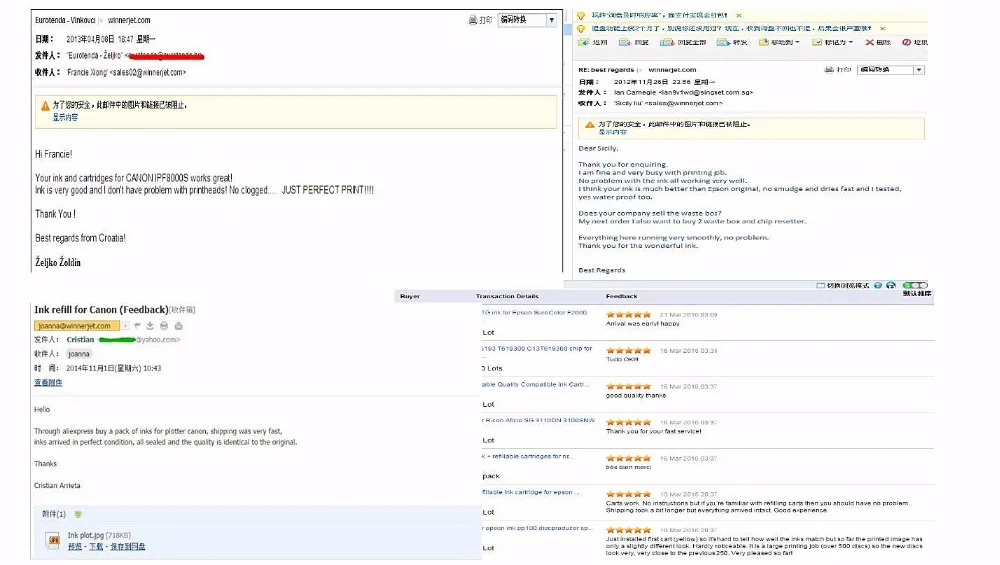Viewport: 1000px width, 565px height.
Task: Click 'Ink plot.jpg' attachment thumbnail icon
Action: click(54, 541)
